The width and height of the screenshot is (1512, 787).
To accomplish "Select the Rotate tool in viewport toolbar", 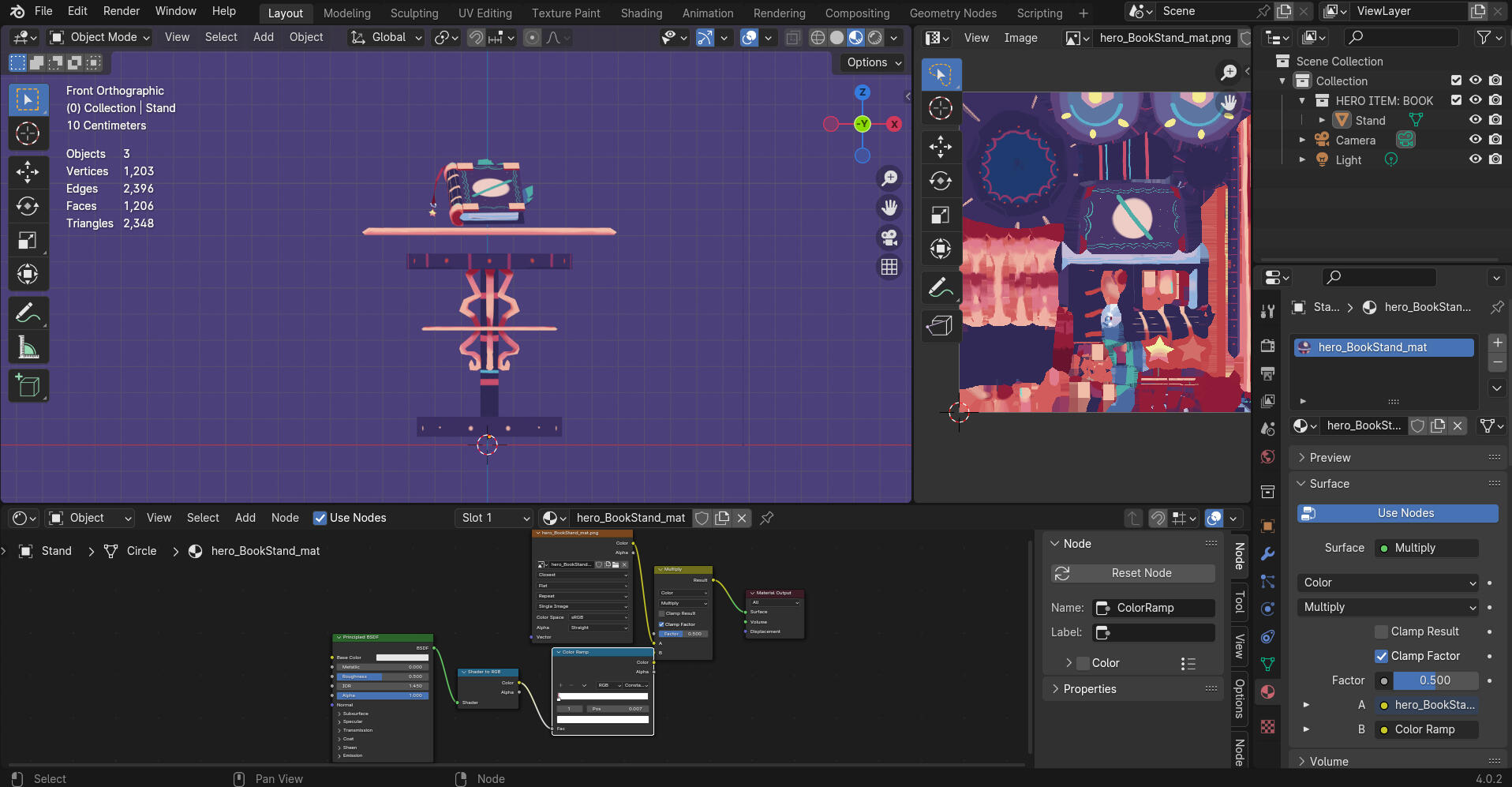I will pos(28,206).
